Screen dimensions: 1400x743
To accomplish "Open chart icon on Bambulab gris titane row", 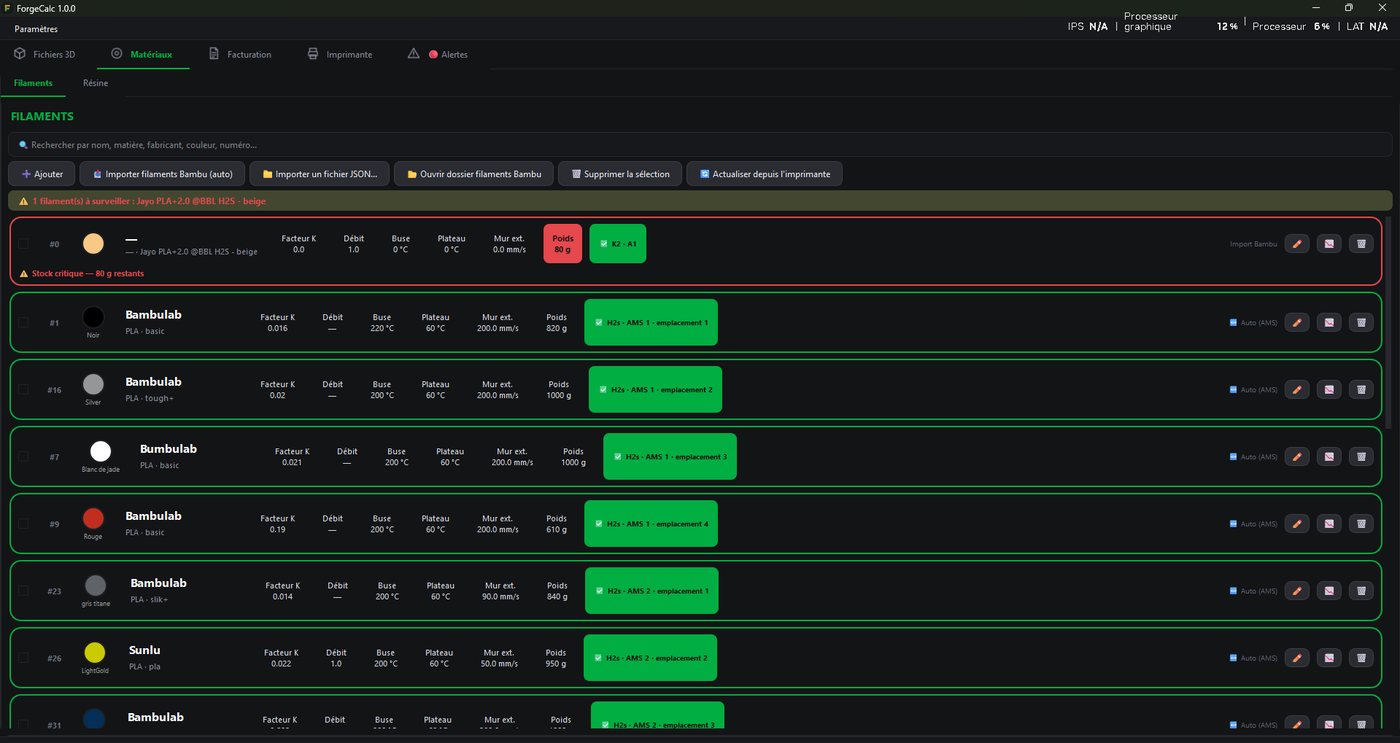I will 1329,590.
